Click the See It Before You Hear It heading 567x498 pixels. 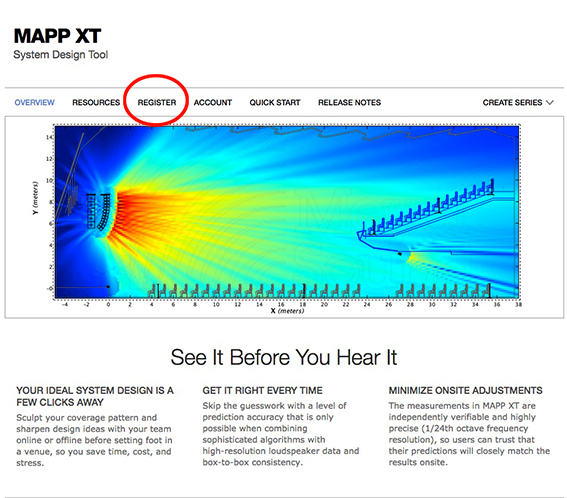coord(284,357)
